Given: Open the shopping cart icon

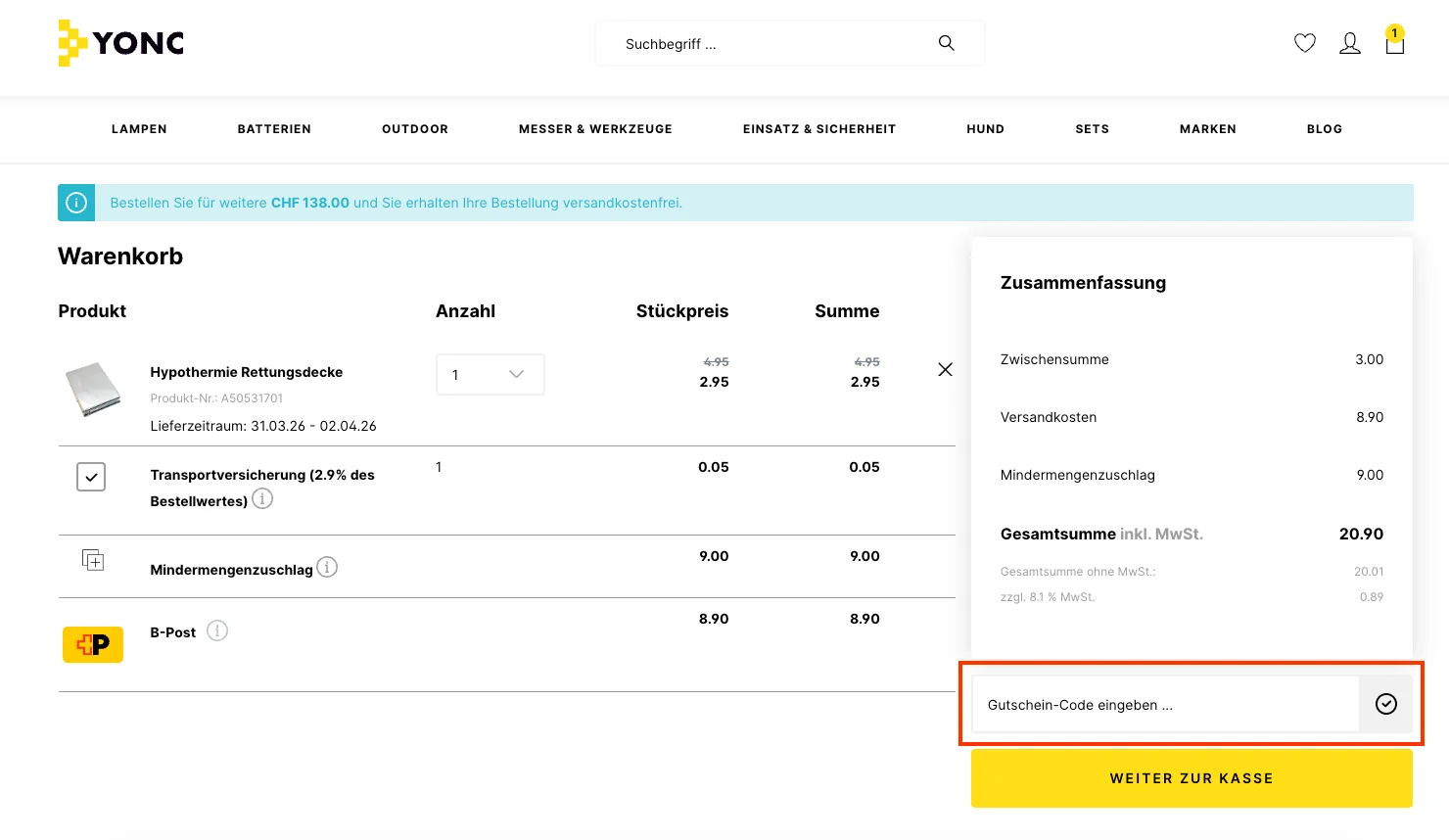Looking at the screenshot, I should coord(1394,45).
